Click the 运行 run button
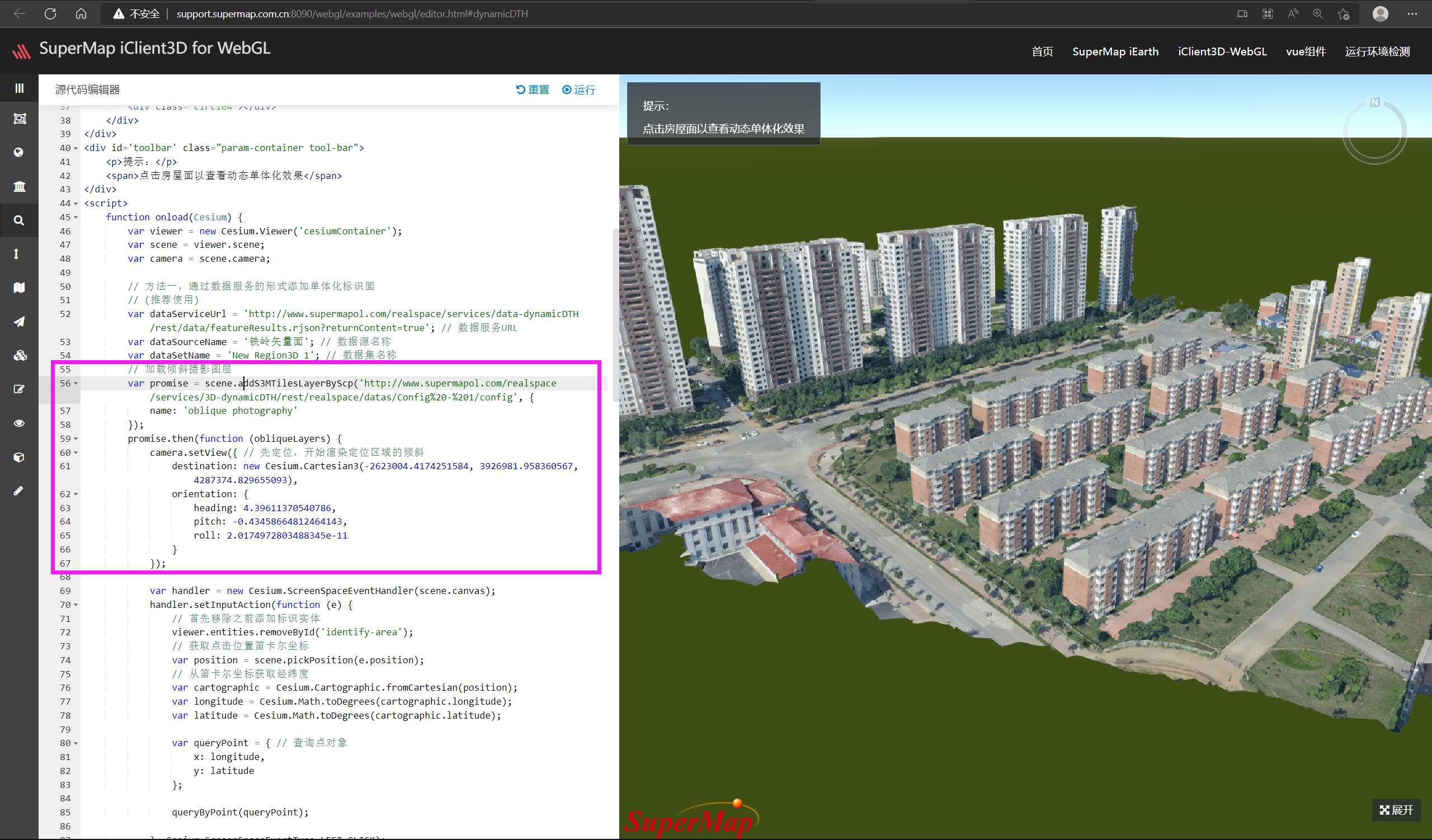1432x840 pixels. point(579,89)
